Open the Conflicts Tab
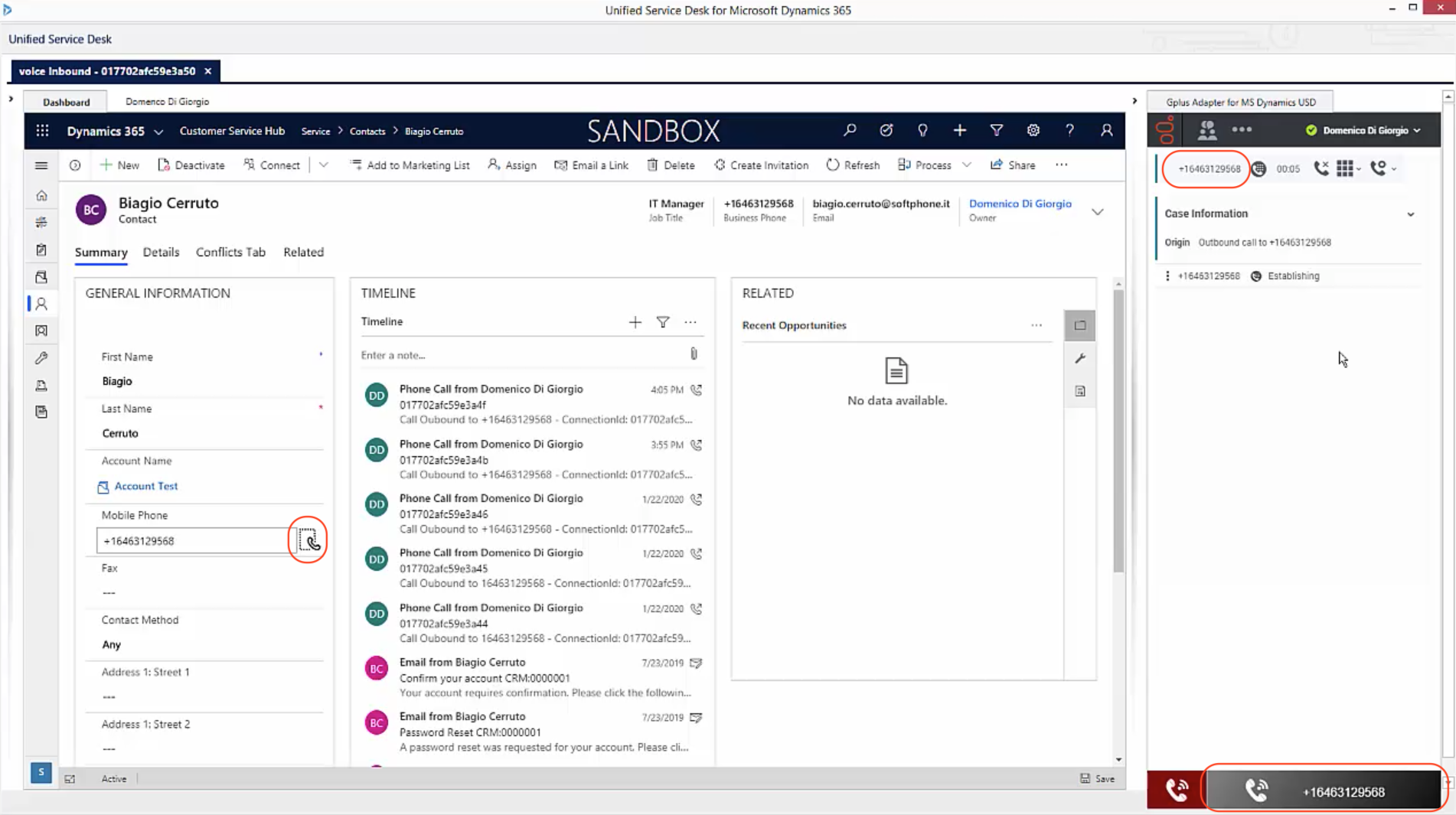 tap(230, 253)
